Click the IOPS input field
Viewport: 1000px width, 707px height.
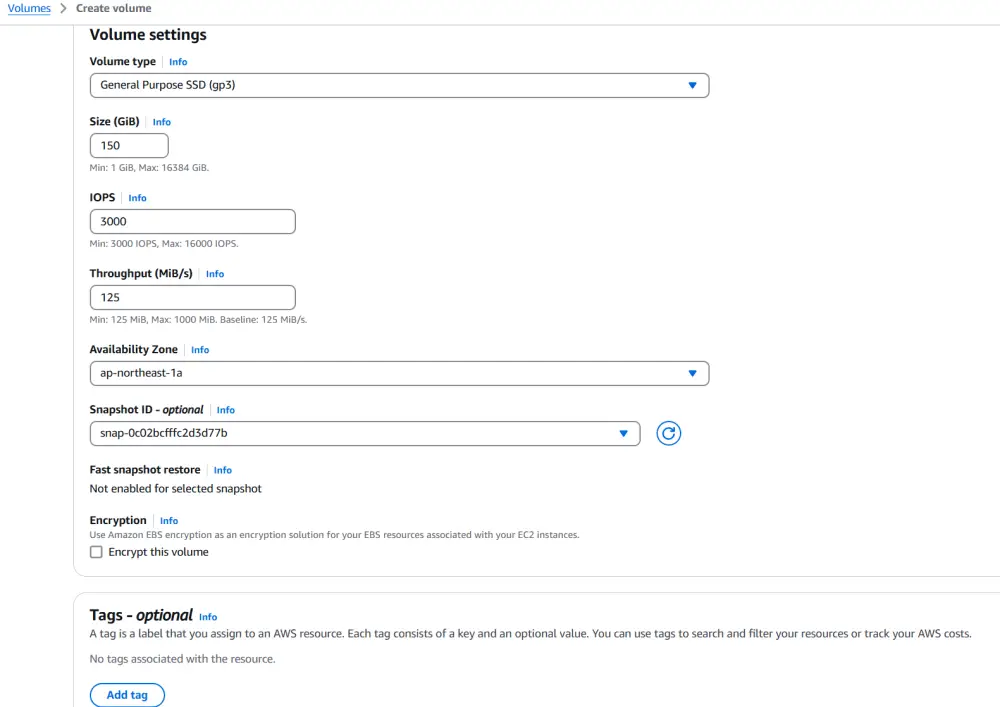point(192,221)
